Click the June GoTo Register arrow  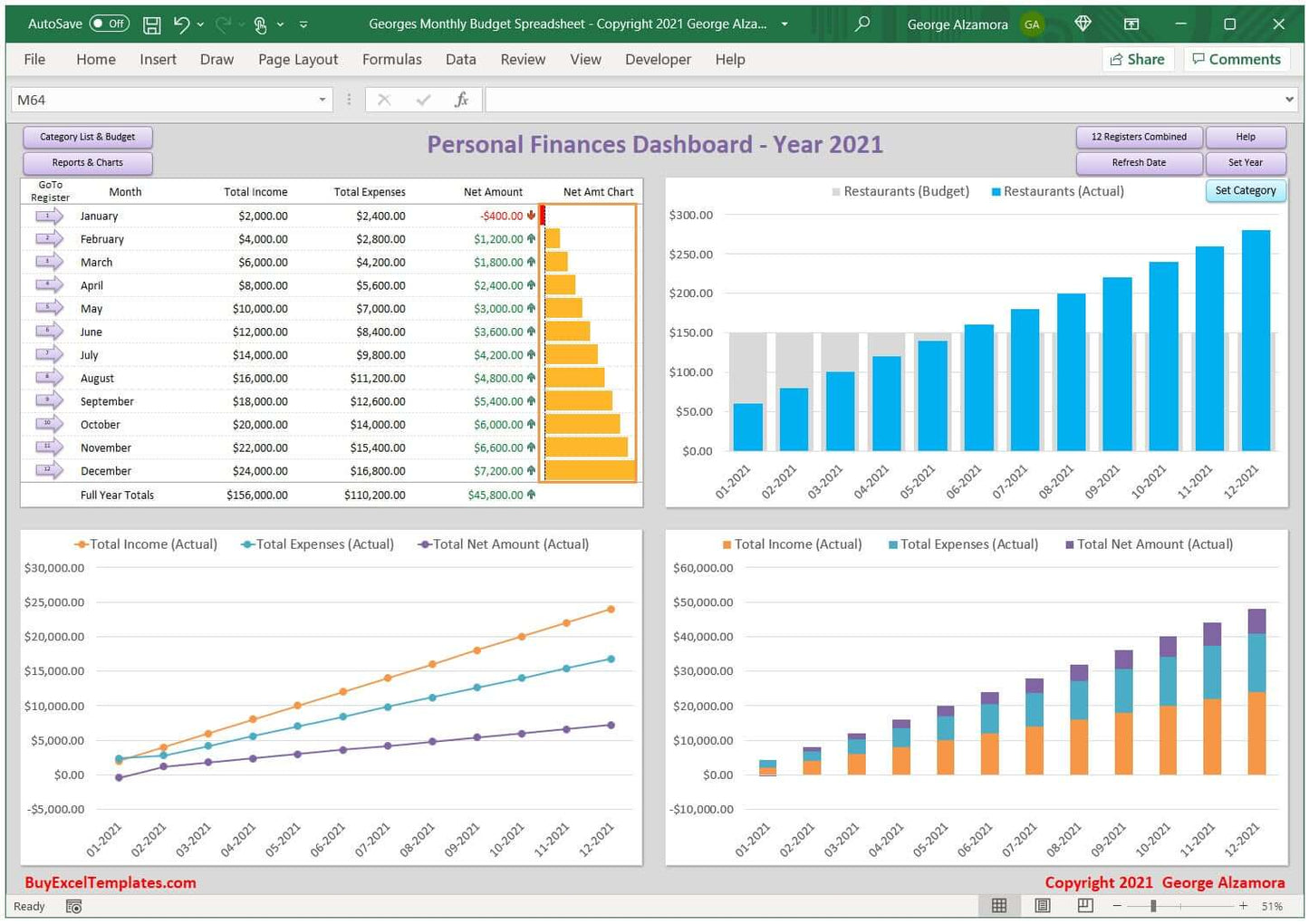tap(49, 332)
